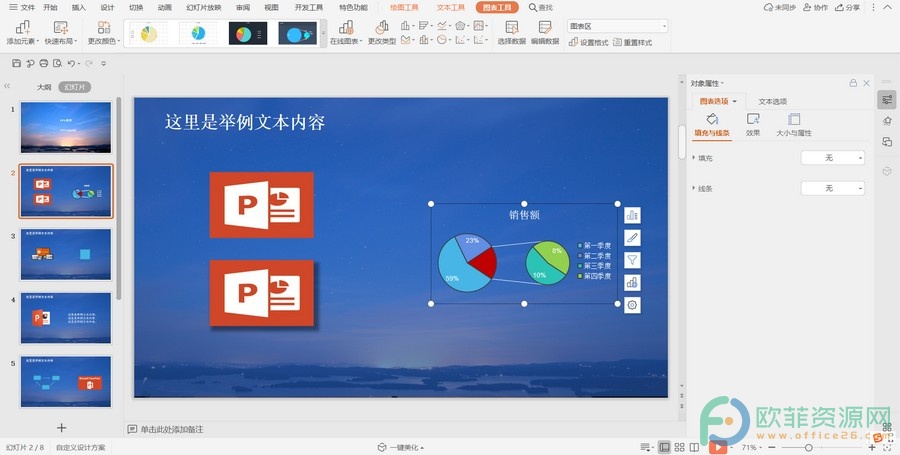Open the Line (线条) 无 dropdown

[833, 188]
